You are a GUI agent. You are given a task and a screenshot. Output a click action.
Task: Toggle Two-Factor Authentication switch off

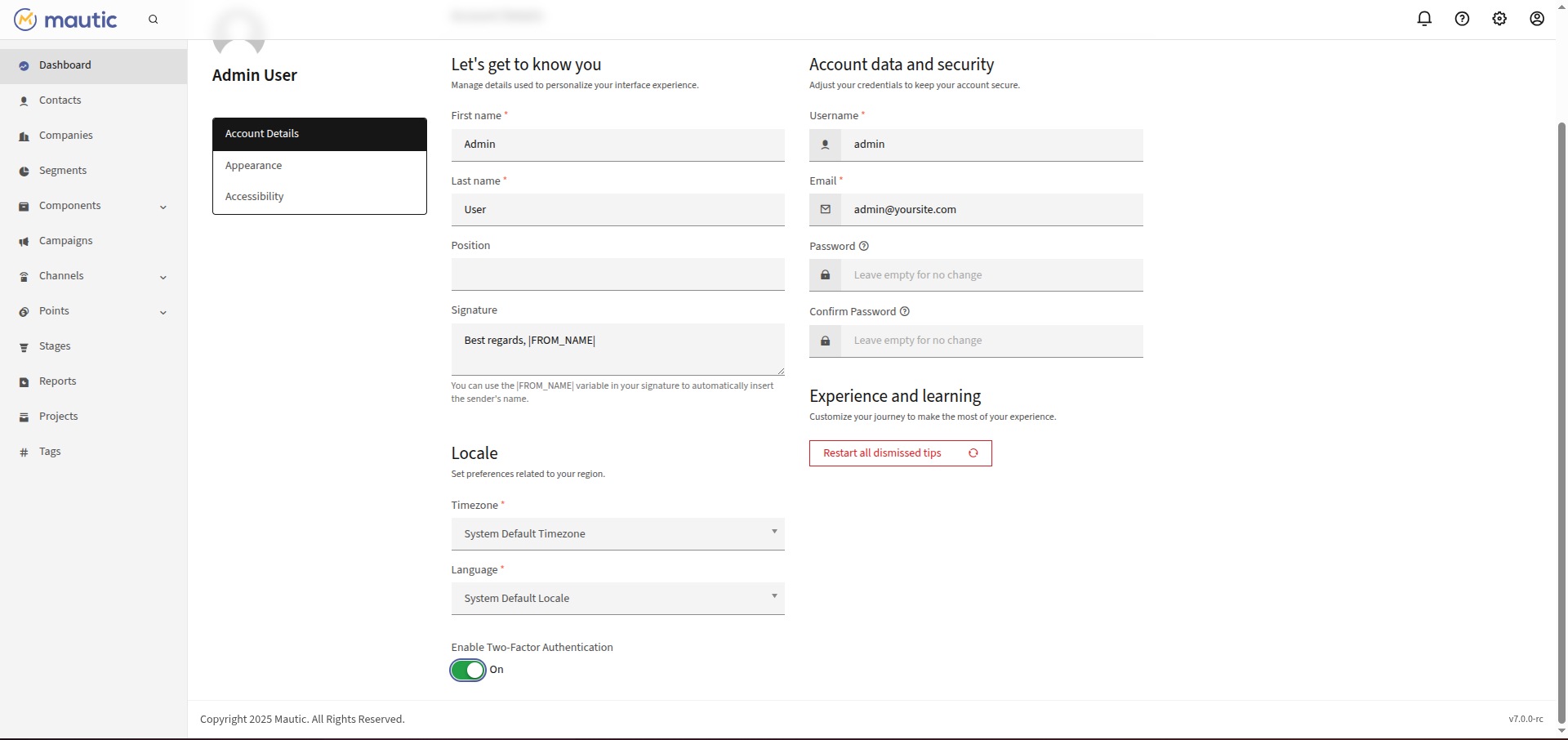(x=468, y=670)
